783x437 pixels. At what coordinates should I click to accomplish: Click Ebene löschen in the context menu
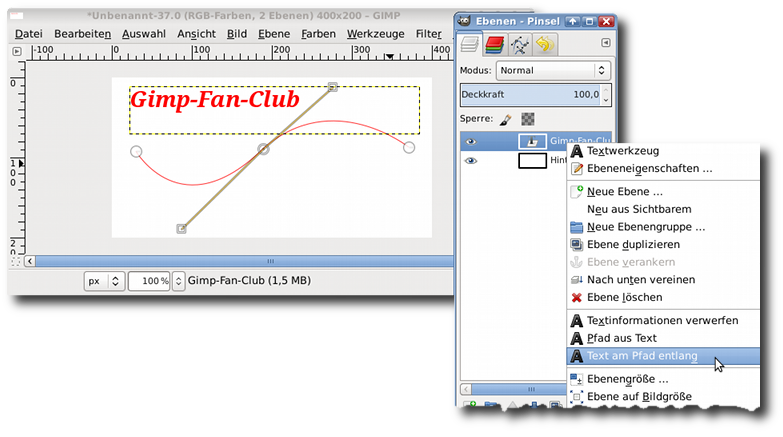[x=663, y=297]
